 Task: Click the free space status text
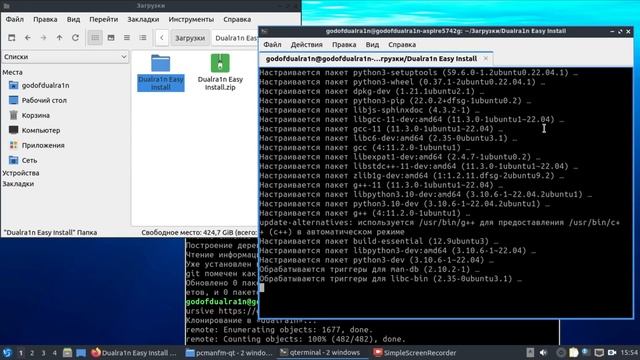(199, 233)
